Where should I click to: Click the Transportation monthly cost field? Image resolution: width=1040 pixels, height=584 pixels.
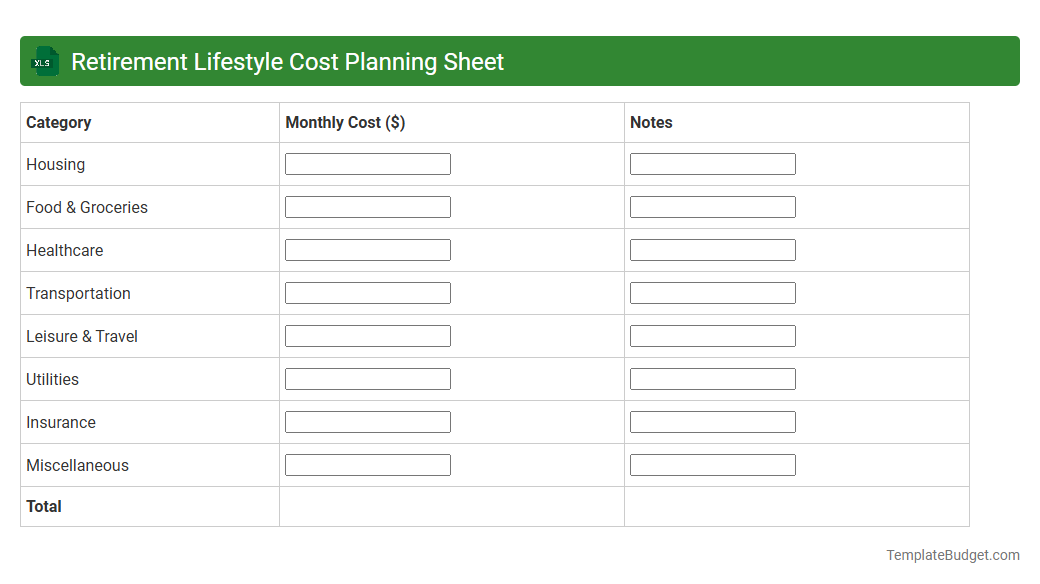click(x=367, y=292)
